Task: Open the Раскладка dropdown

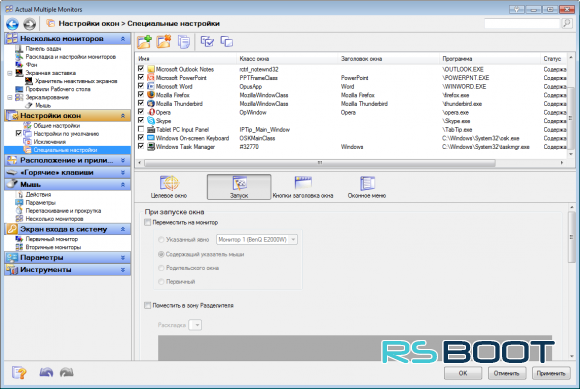Action: [x=195, y=325]
